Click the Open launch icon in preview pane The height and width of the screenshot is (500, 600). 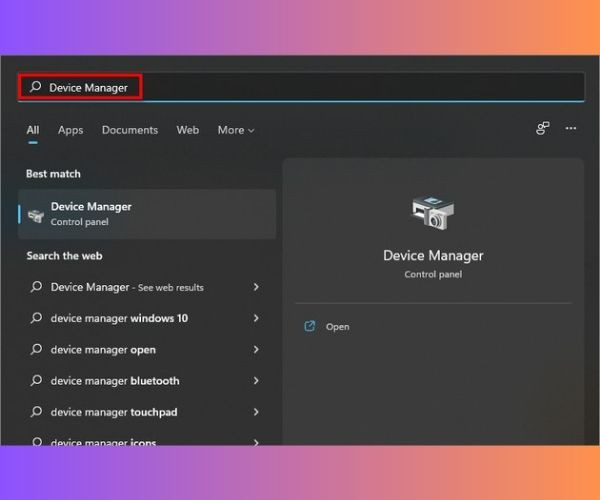(310, 326)
